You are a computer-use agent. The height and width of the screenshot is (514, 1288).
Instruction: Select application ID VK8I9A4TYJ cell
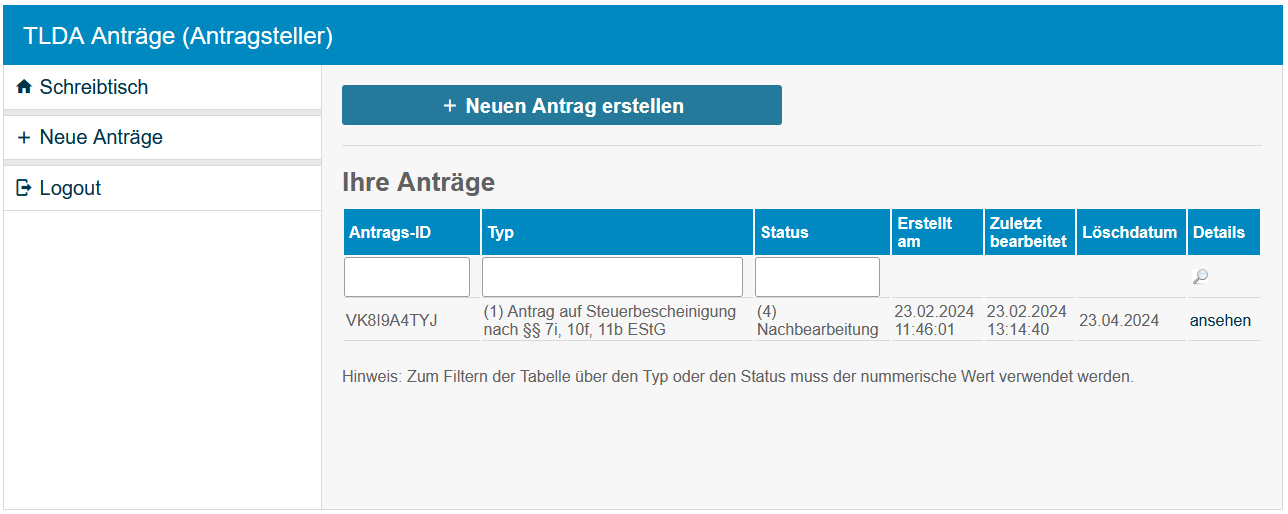coord(391,321)
